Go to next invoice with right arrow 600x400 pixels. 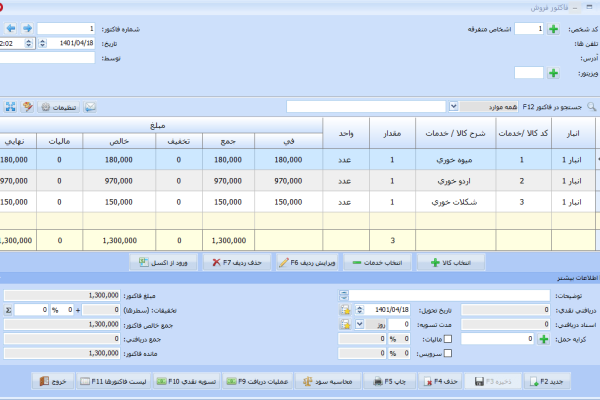click(27, 28)
